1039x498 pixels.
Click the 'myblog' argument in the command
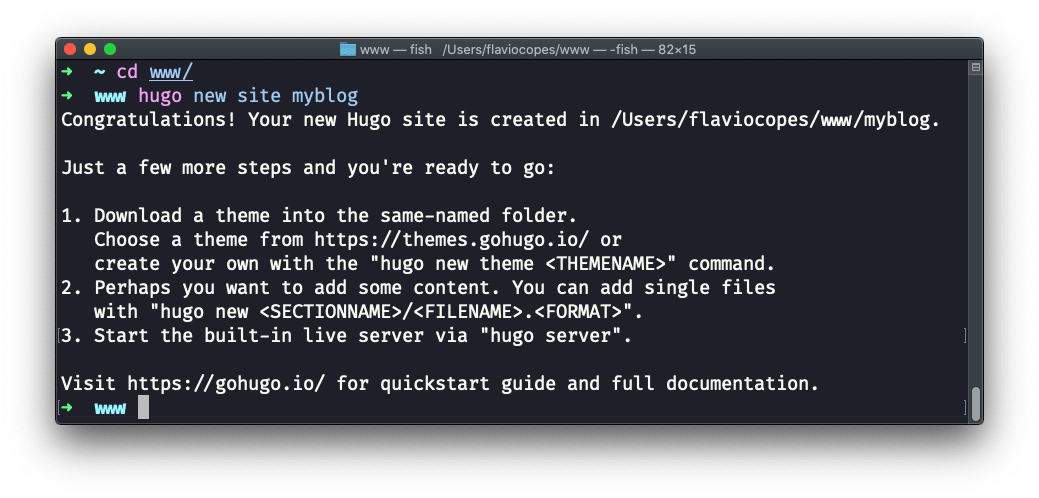coord(325,96)
